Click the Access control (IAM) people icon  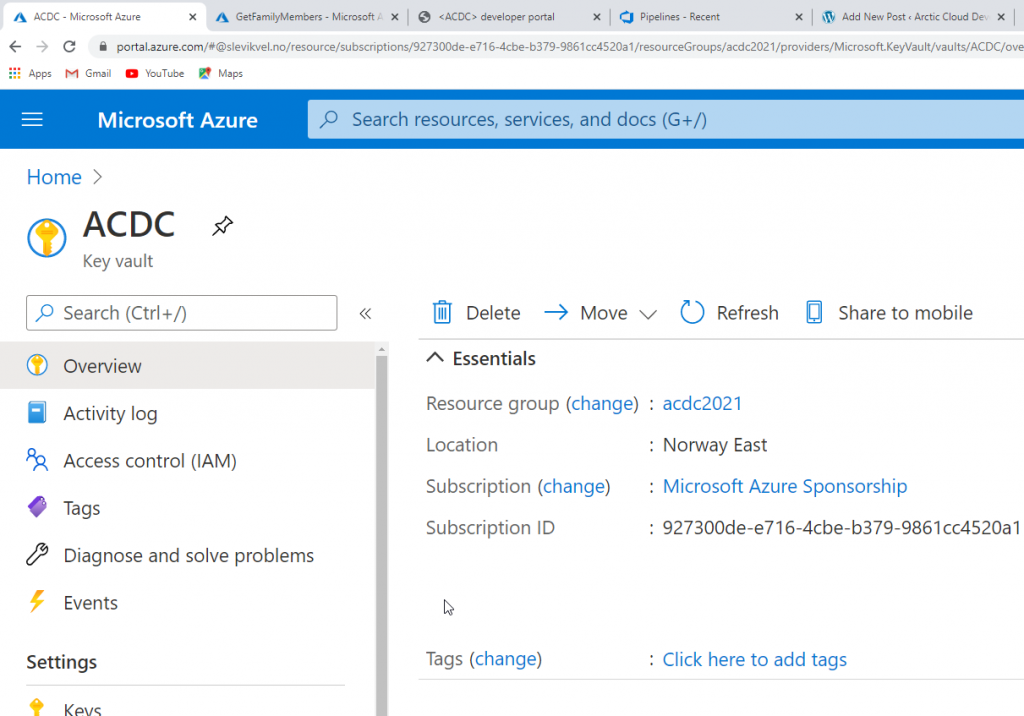click(37, 460)
